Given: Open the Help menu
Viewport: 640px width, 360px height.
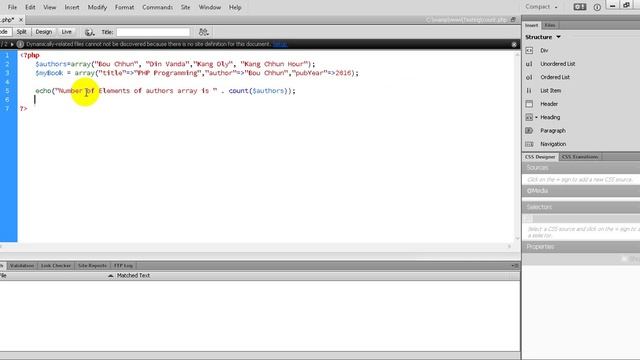Looking at the screenshot, I should coord(235,7).
